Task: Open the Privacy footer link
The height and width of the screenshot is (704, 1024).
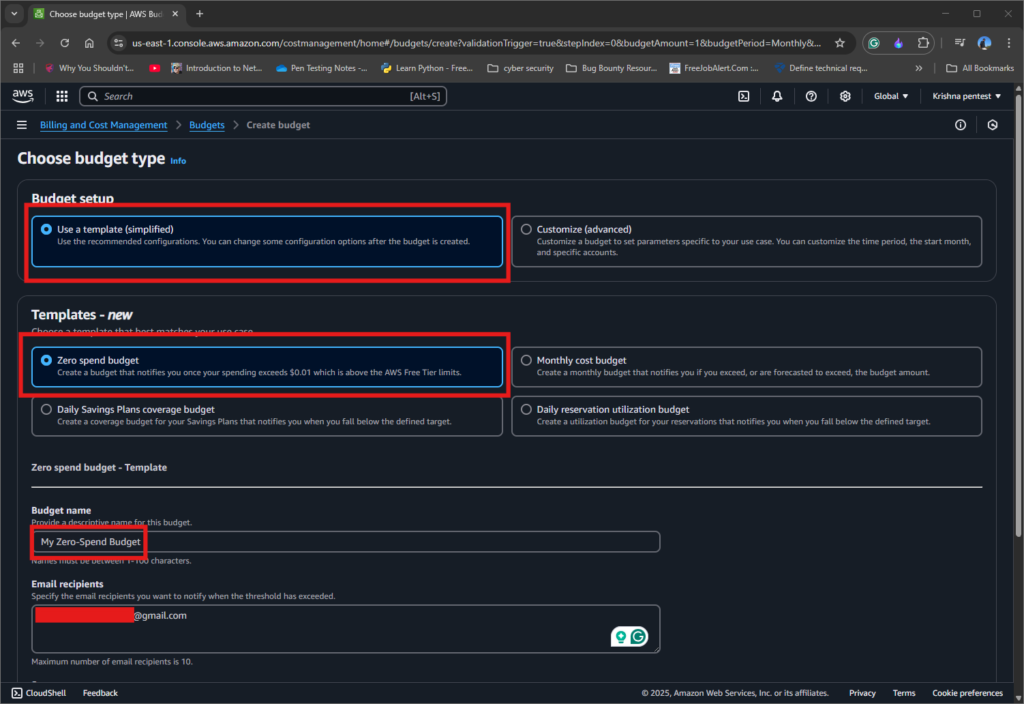Action: point(862,693)
